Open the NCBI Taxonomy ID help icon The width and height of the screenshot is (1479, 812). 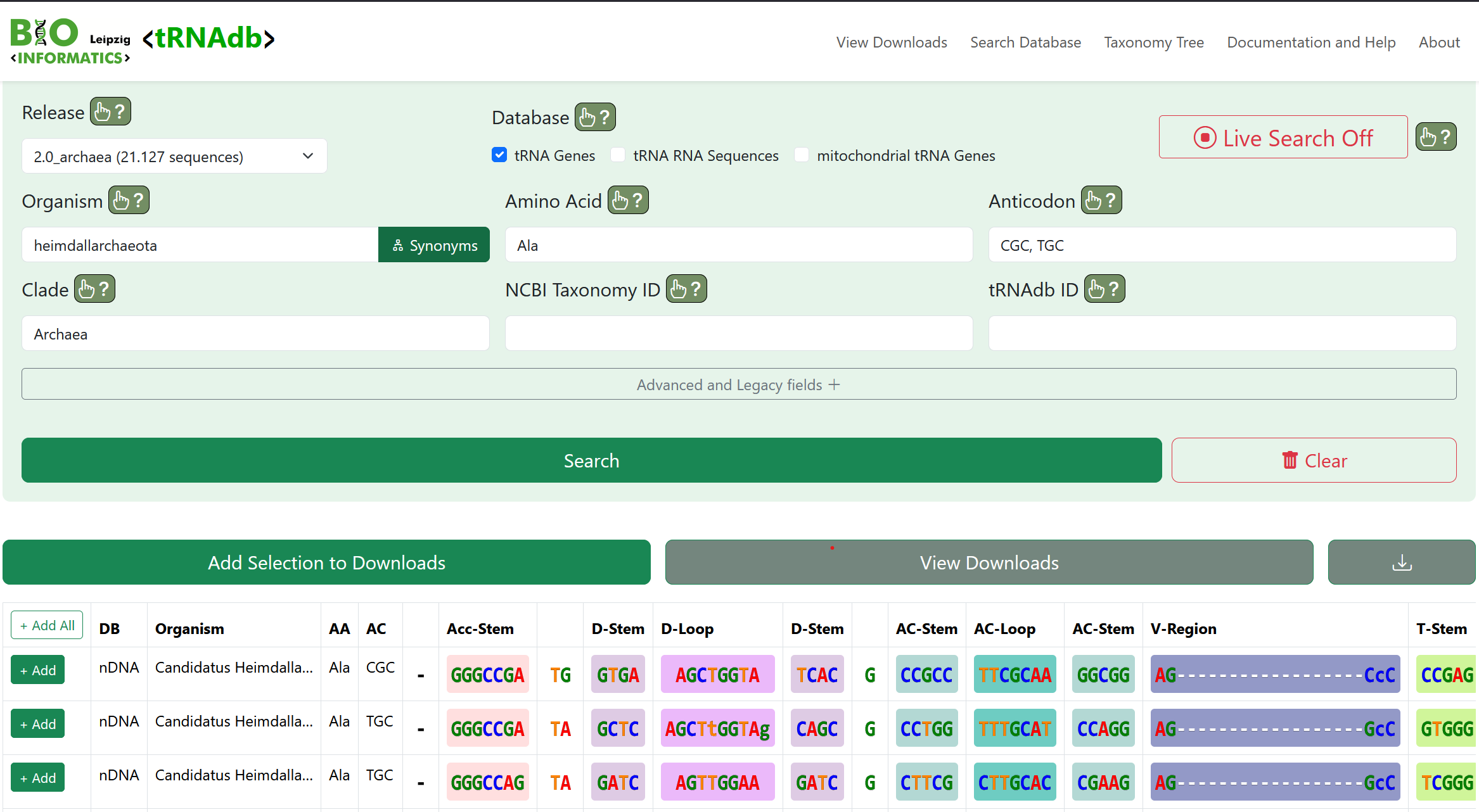tap(686, 289)
